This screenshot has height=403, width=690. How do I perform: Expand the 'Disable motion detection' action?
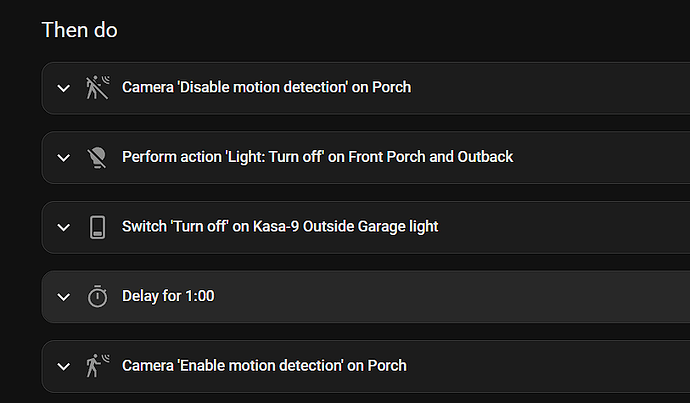[64, 88]
